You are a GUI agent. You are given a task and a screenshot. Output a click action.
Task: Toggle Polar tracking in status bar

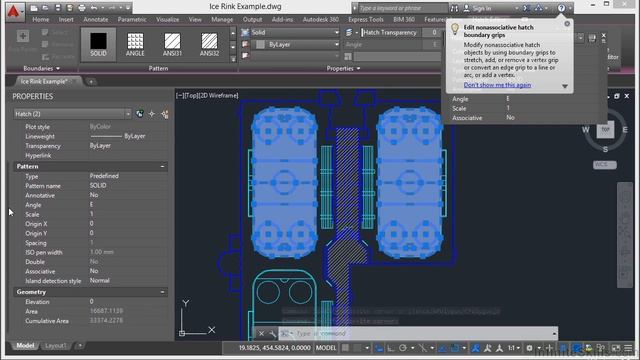[x=403, y=348]
